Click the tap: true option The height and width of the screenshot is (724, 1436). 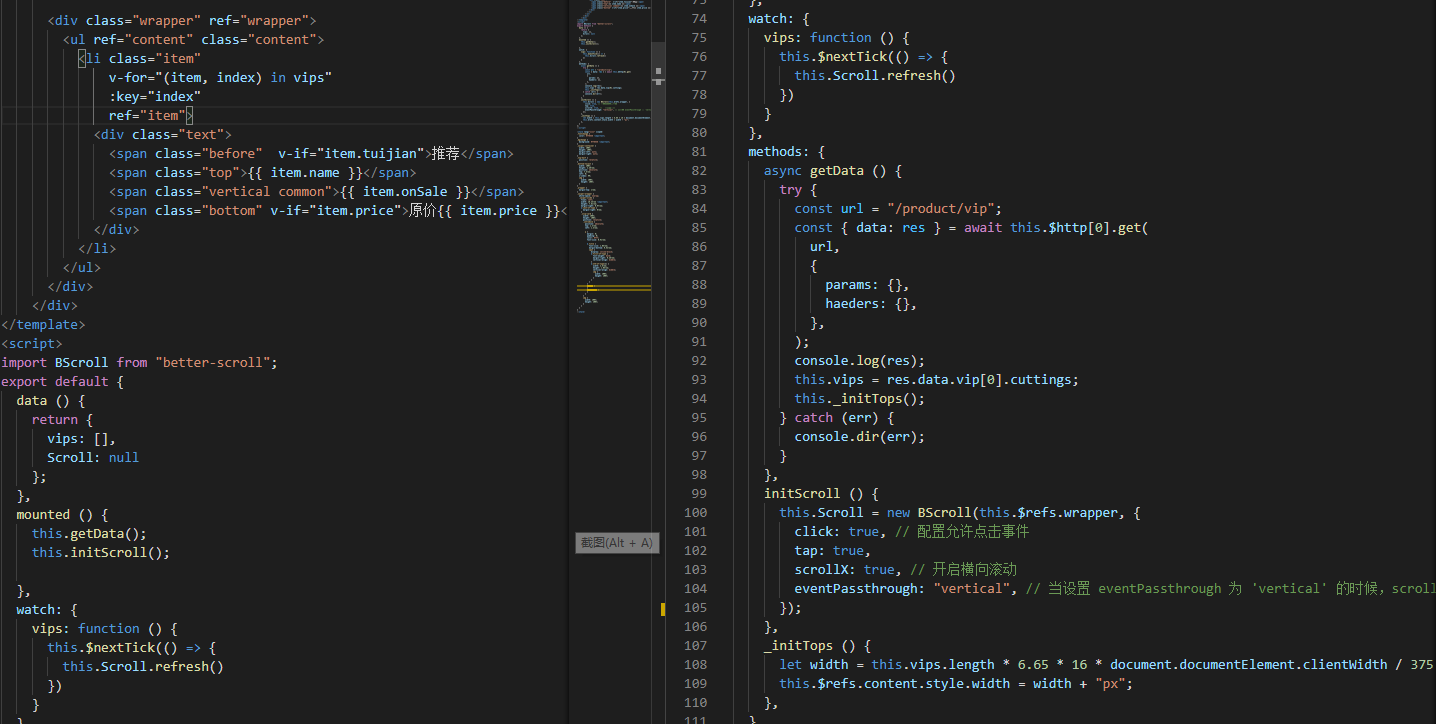pyautogui.click(x=833, y=551)
